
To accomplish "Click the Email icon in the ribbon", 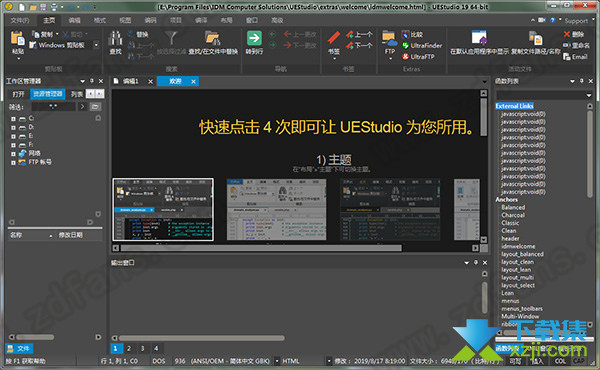I will (576, 57).
